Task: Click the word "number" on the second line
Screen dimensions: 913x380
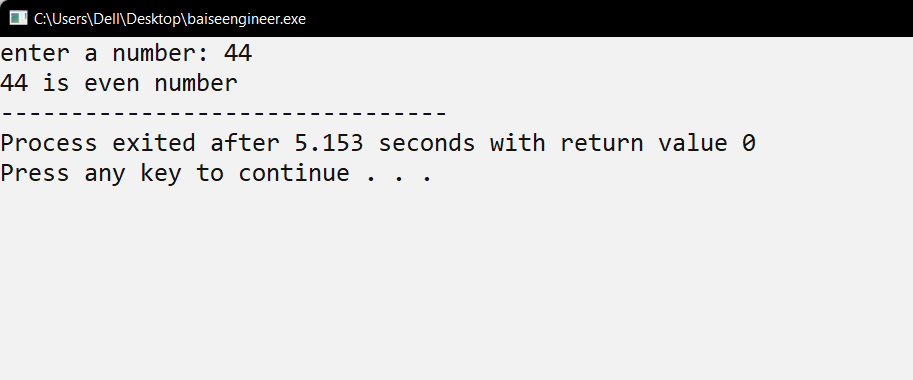Action: pyautogui.click(x=196, y=84)
